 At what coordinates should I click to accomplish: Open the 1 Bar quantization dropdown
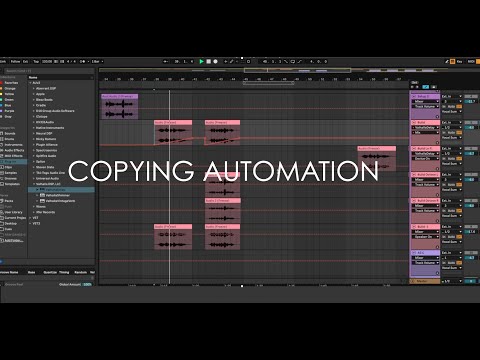[97, 61]
